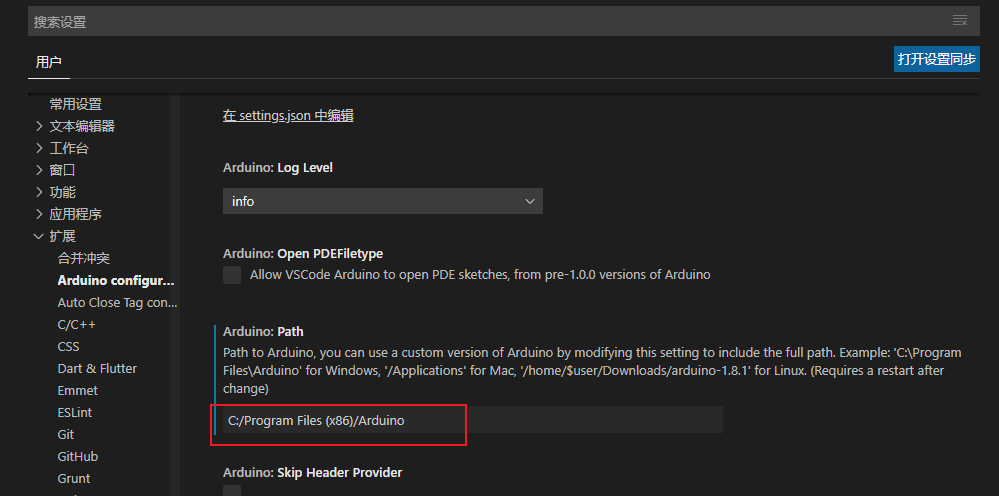Switch to the 用户 settings tab
999x496 pixels.
click(x=49, y=62)
